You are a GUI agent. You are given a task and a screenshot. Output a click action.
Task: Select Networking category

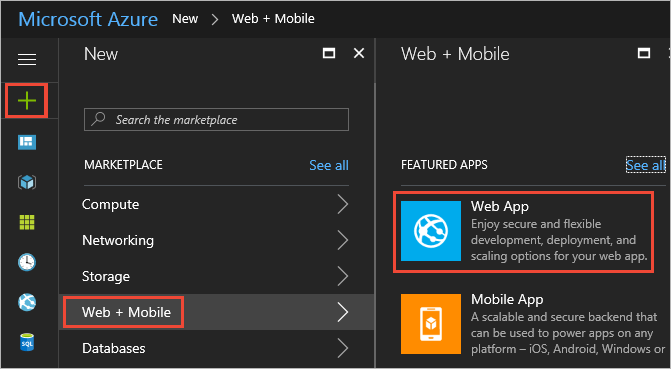click(x=217, y=240)
